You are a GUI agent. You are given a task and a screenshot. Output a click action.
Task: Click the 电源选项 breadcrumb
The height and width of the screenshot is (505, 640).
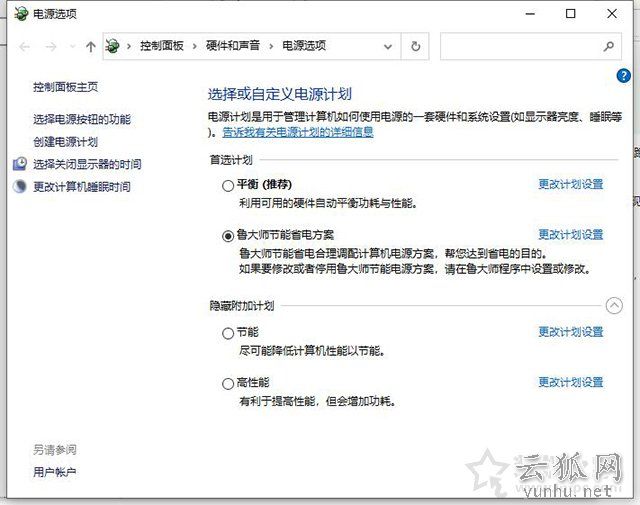pos(304,46)
